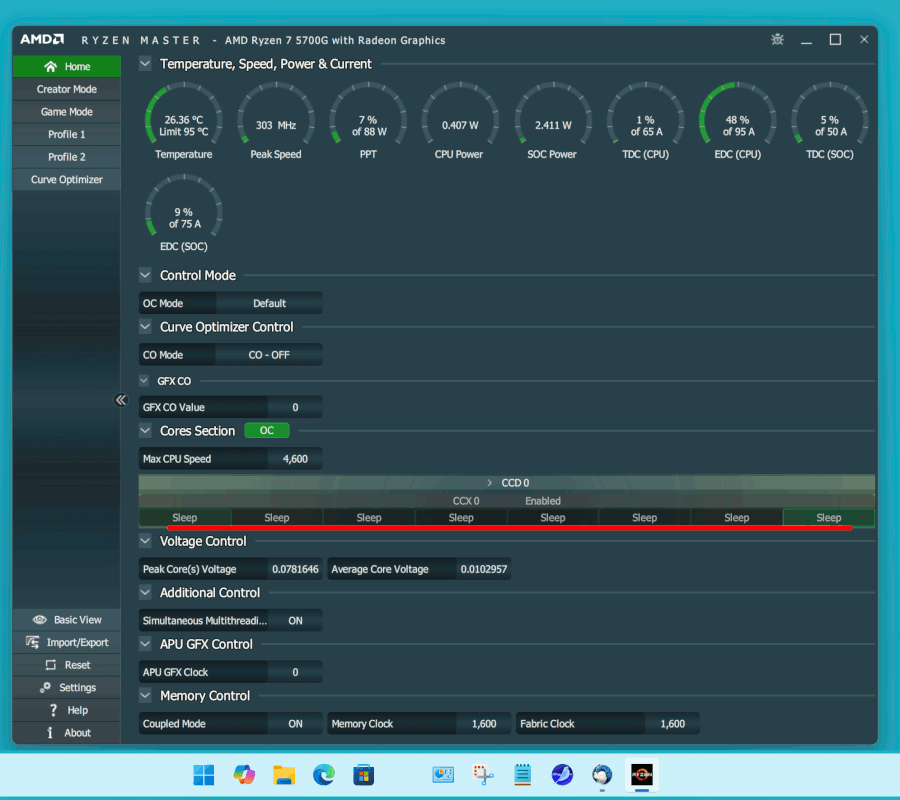
Task: Collapse the Additional Control section
Action: [x=145, y=592]
